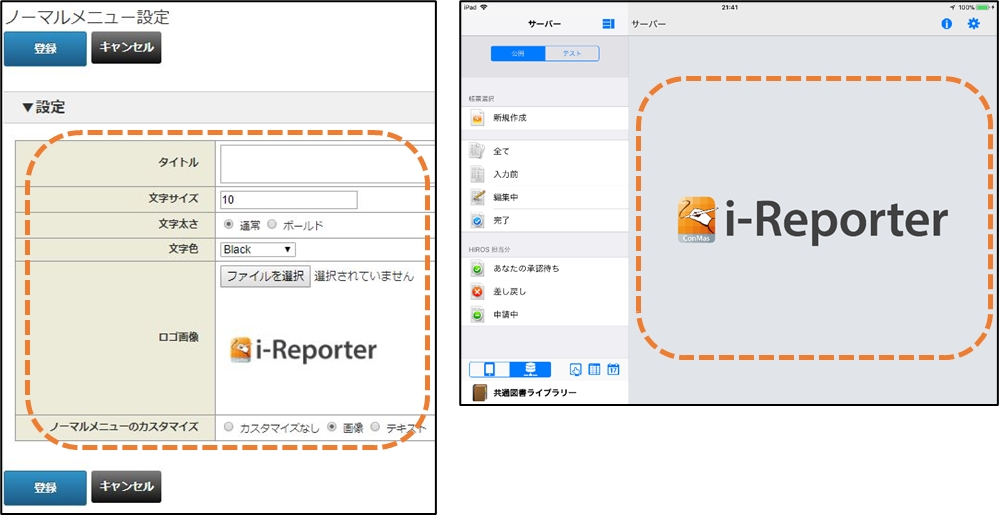
Task: Select 完了 list row text
Action: pos(501,221)
